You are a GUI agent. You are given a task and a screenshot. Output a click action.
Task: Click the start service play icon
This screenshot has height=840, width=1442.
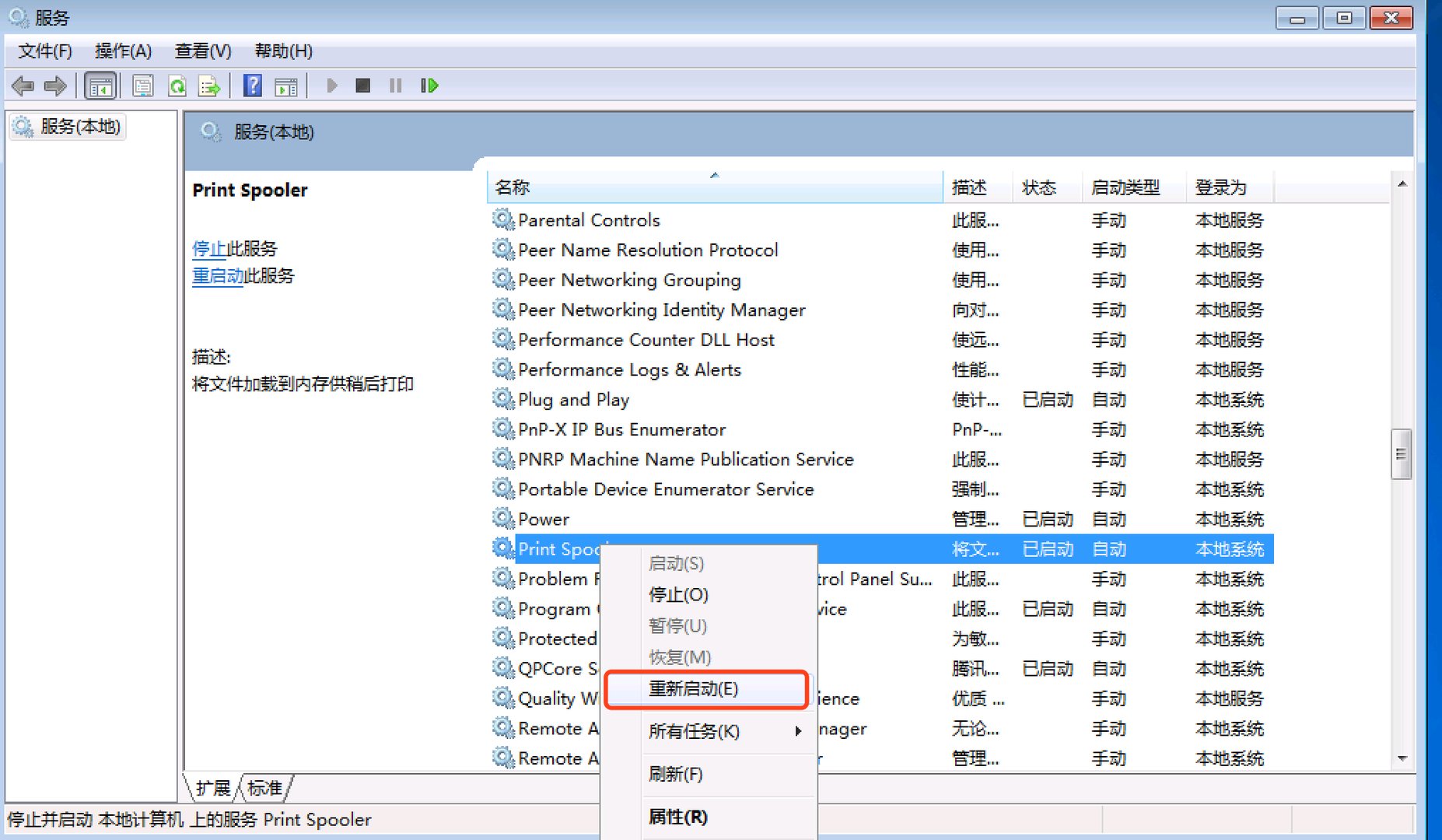point(331,86)
